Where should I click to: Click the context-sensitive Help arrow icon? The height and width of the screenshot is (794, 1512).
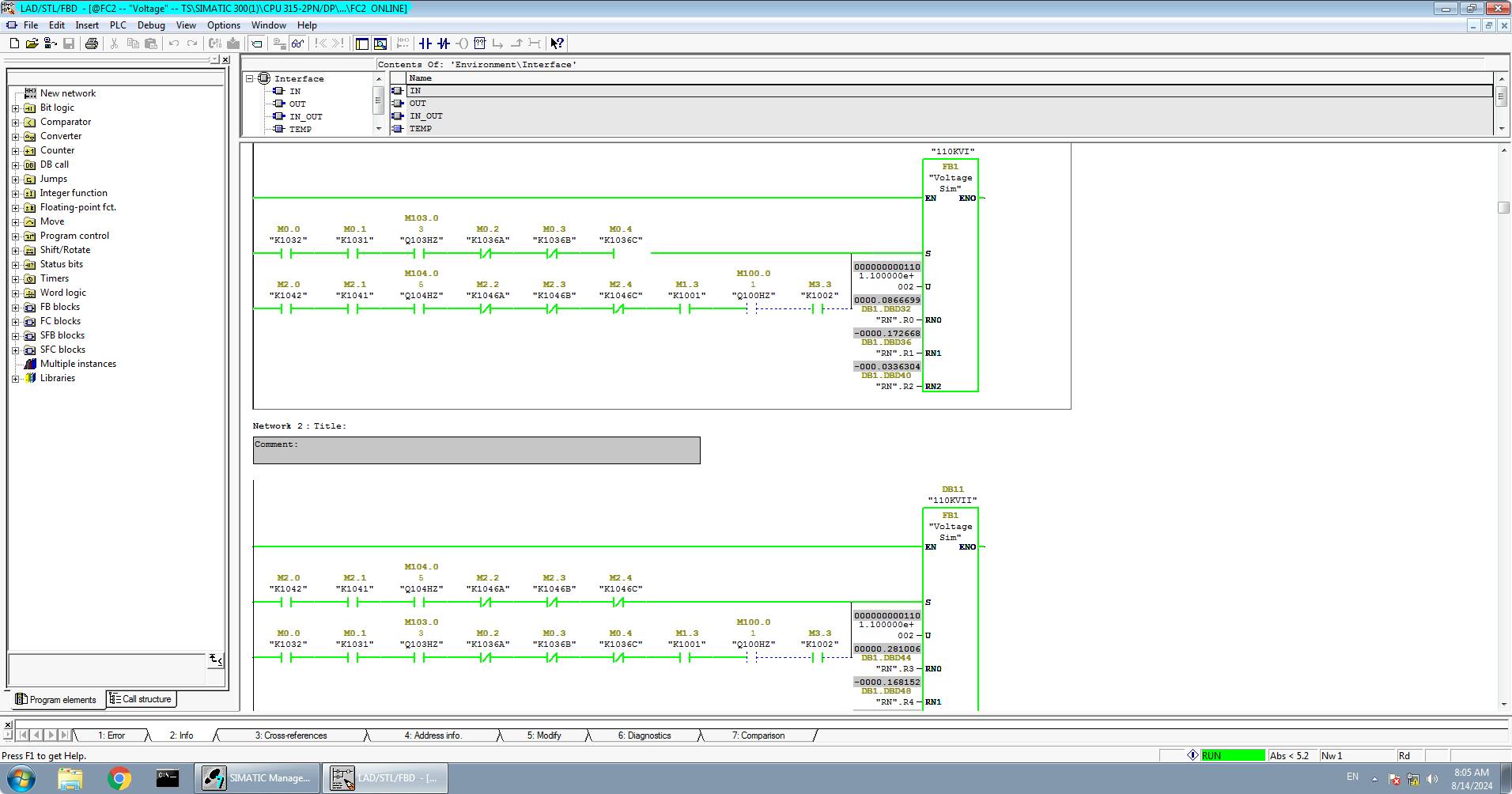(557, 43)
